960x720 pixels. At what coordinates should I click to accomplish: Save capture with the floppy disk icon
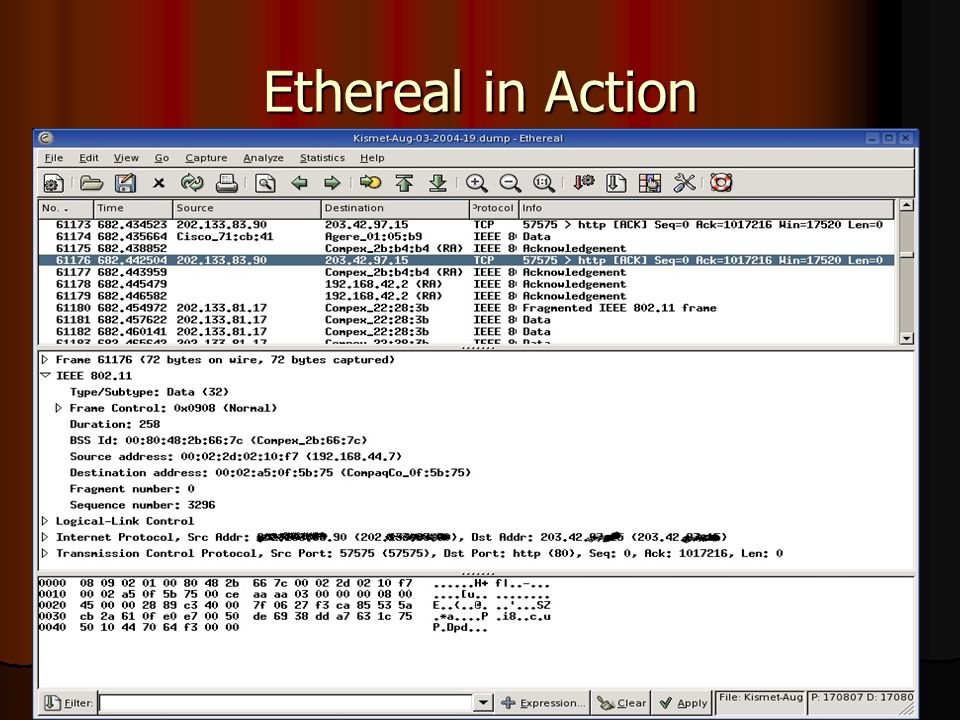pyautogui.click(x=126, y=183)
